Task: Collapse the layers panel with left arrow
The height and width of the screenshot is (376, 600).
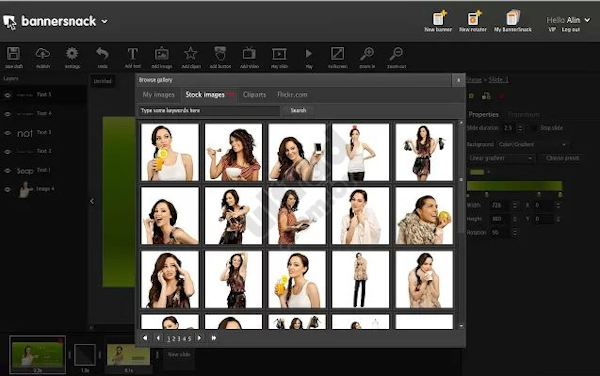Action: tap(92, 201)
